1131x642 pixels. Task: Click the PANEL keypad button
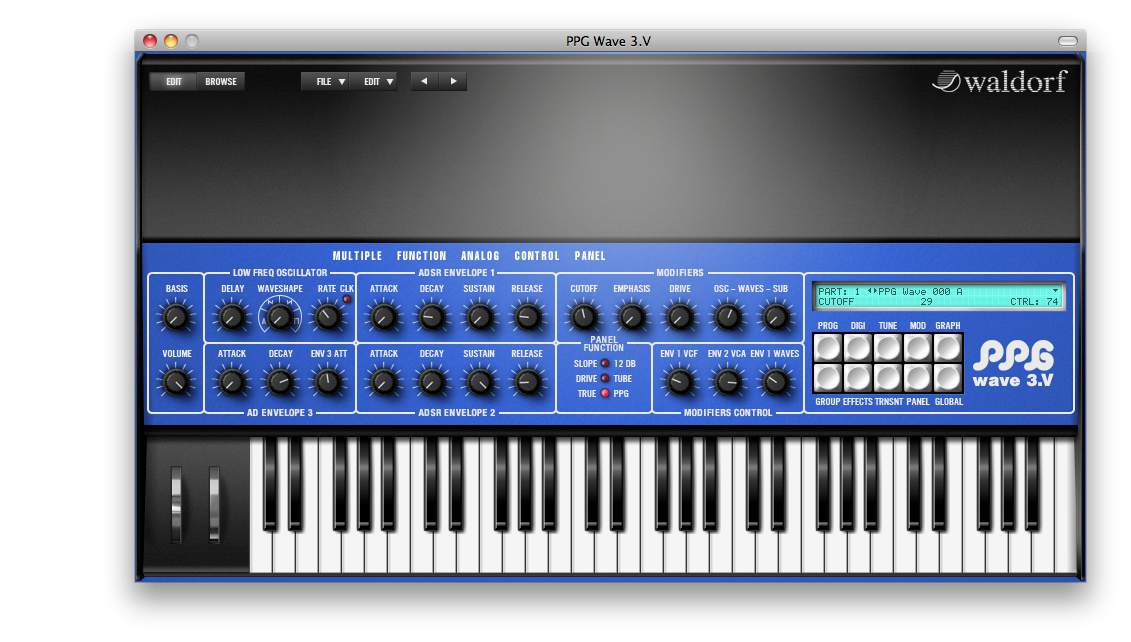pyautogui.click(x=917, y=377)
